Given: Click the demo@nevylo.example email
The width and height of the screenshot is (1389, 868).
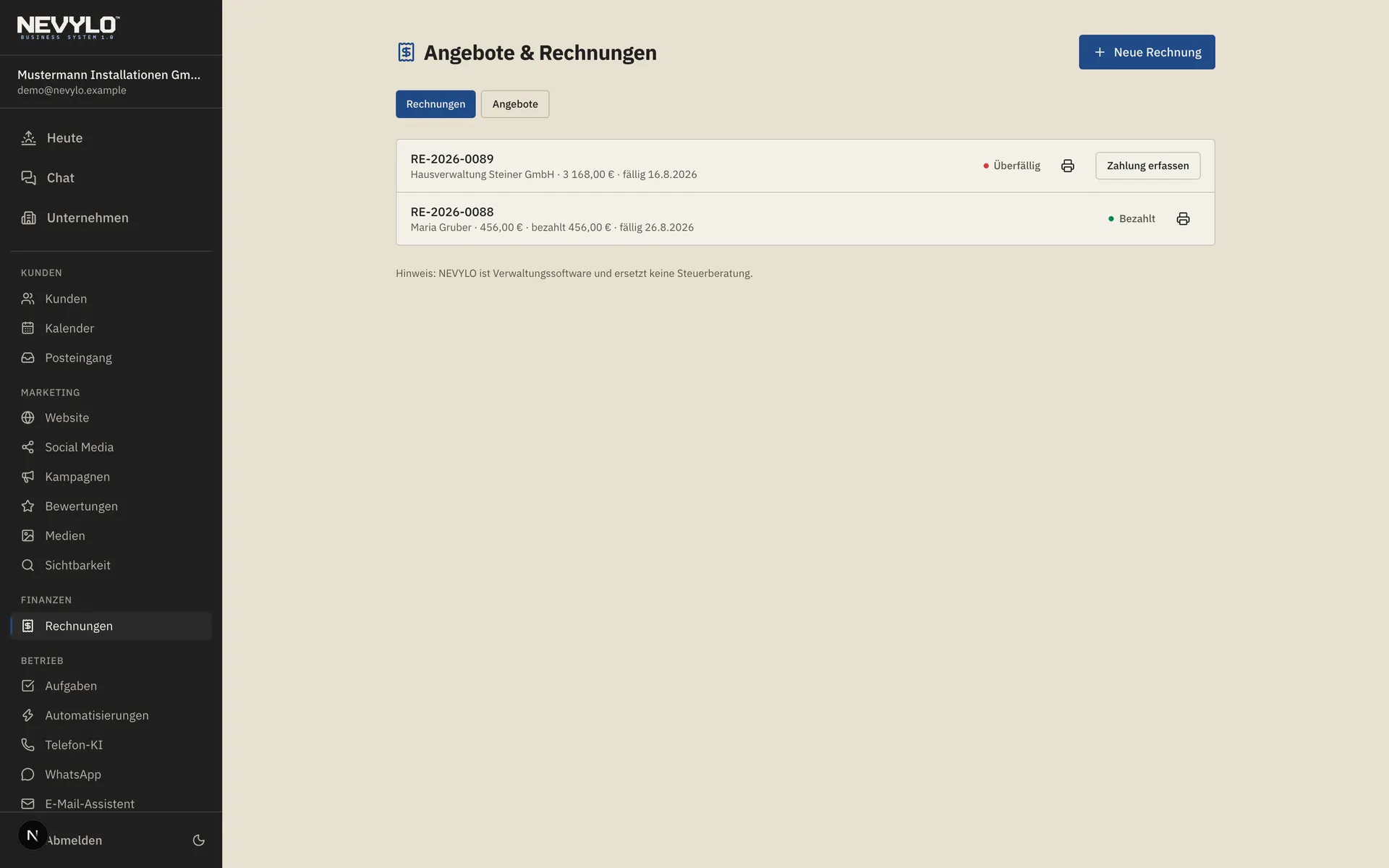Looking at the screenshot, I should point(72,90).
